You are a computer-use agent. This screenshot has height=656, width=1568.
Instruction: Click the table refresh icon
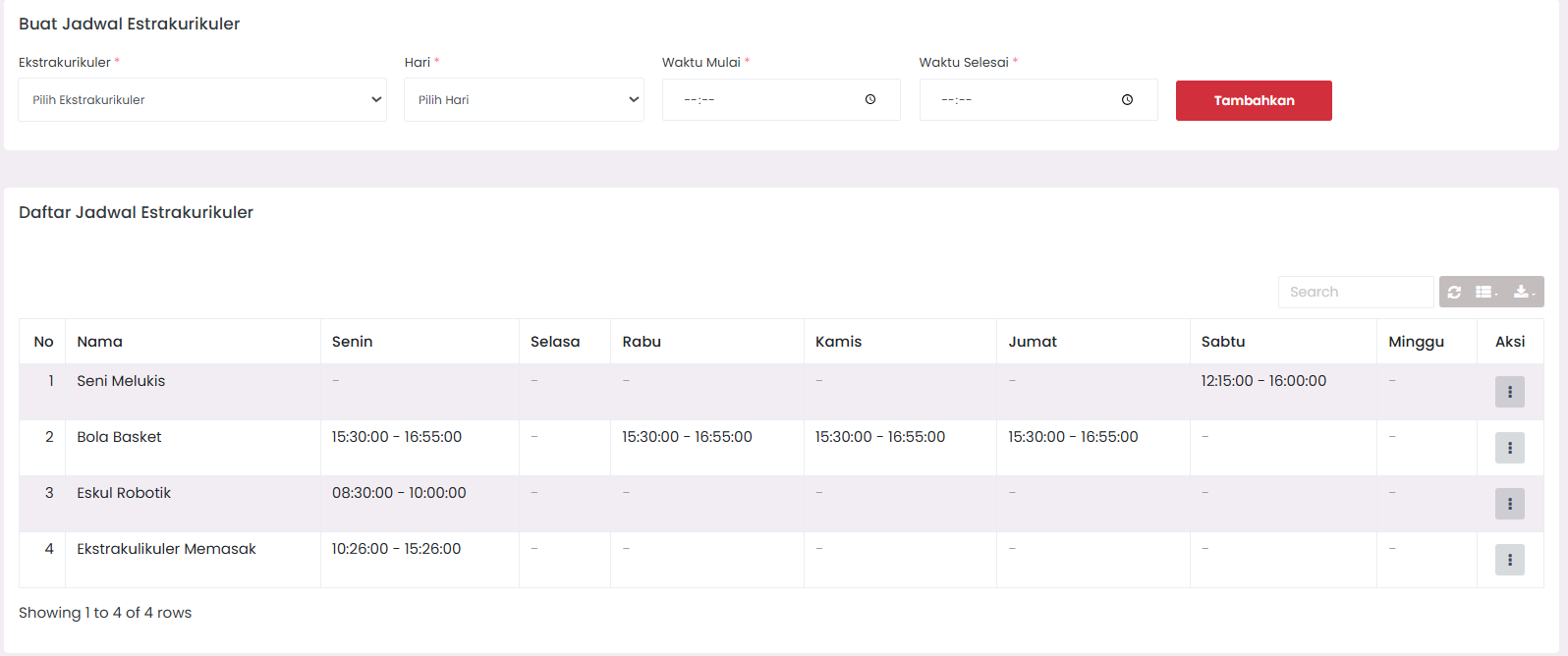tap(1454, 292)
